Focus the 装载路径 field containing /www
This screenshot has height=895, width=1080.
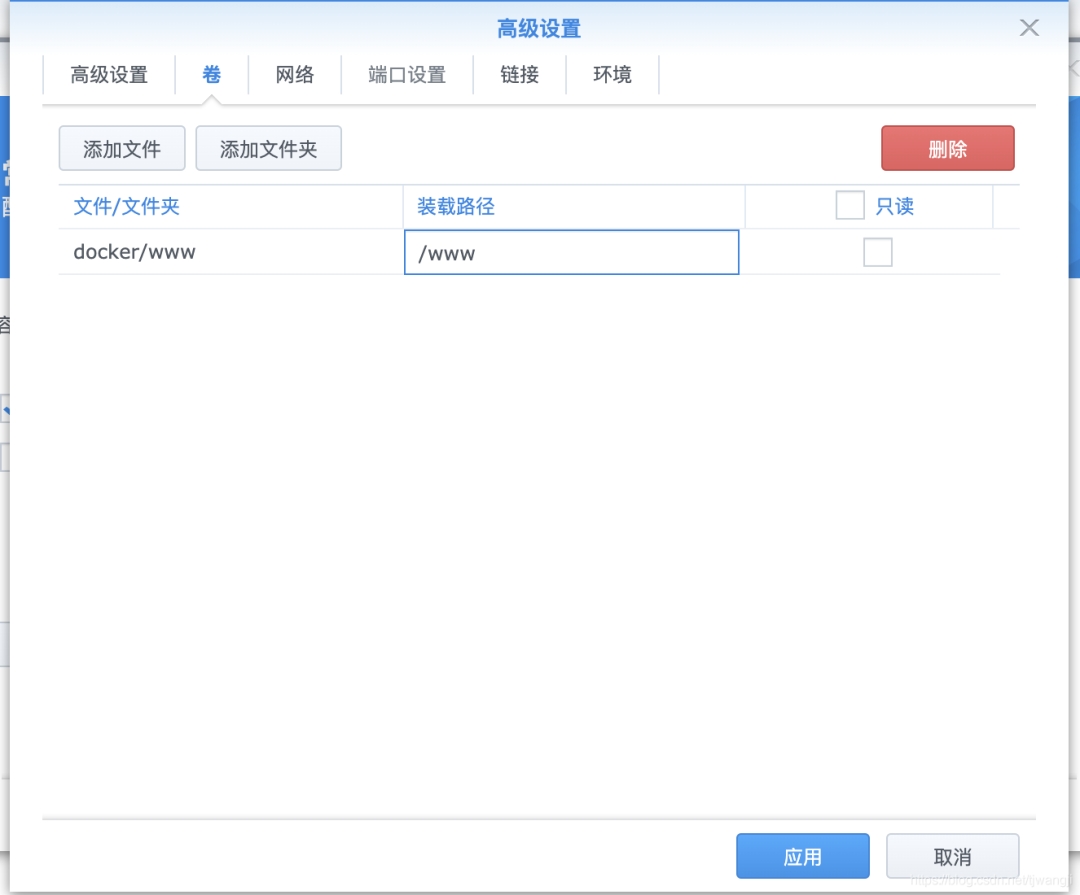coord(572,252)
